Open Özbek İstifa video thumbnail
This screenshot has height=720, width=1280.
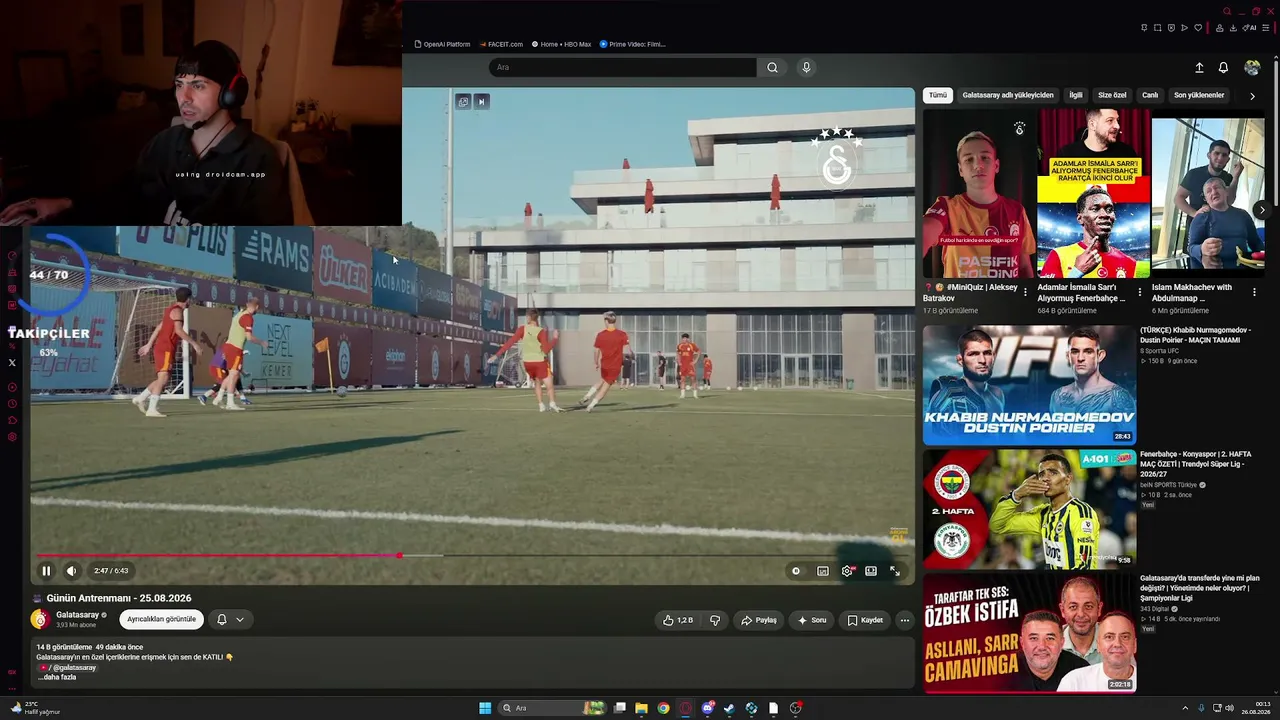tap(1029, 632)
